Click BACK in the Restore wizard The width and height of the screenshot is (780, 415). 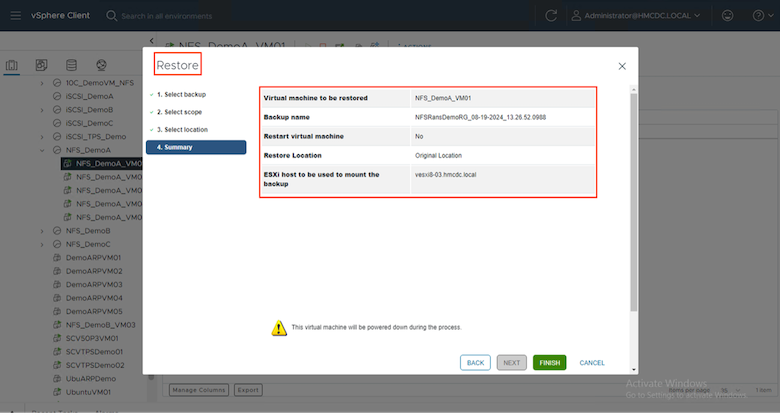point(475,363)
